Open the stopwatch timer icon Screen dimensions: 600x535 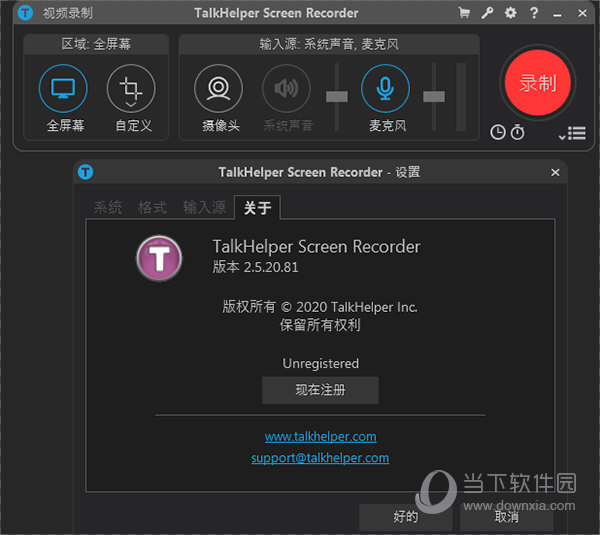[x=518, y=132]
